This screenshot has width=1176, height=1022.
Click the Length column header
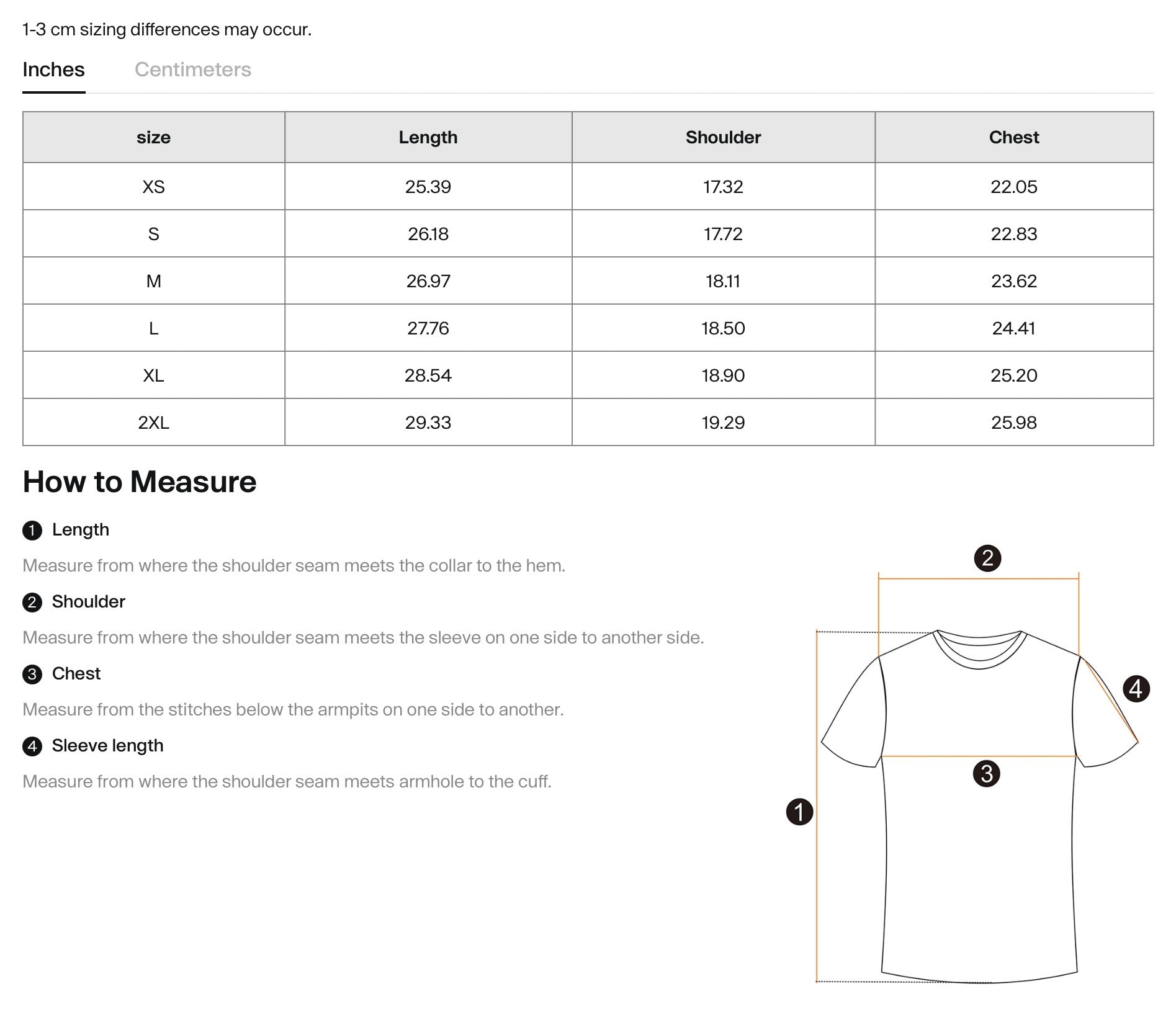[x=428, y=137]
